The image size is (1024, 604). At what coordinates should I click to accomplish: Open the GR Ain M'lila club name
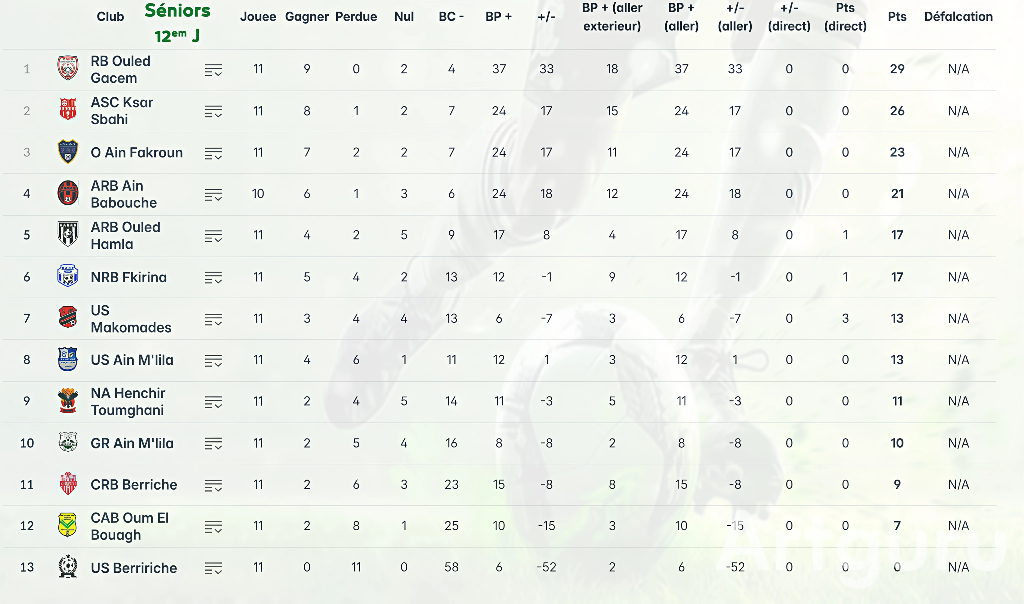click(132, 443)
